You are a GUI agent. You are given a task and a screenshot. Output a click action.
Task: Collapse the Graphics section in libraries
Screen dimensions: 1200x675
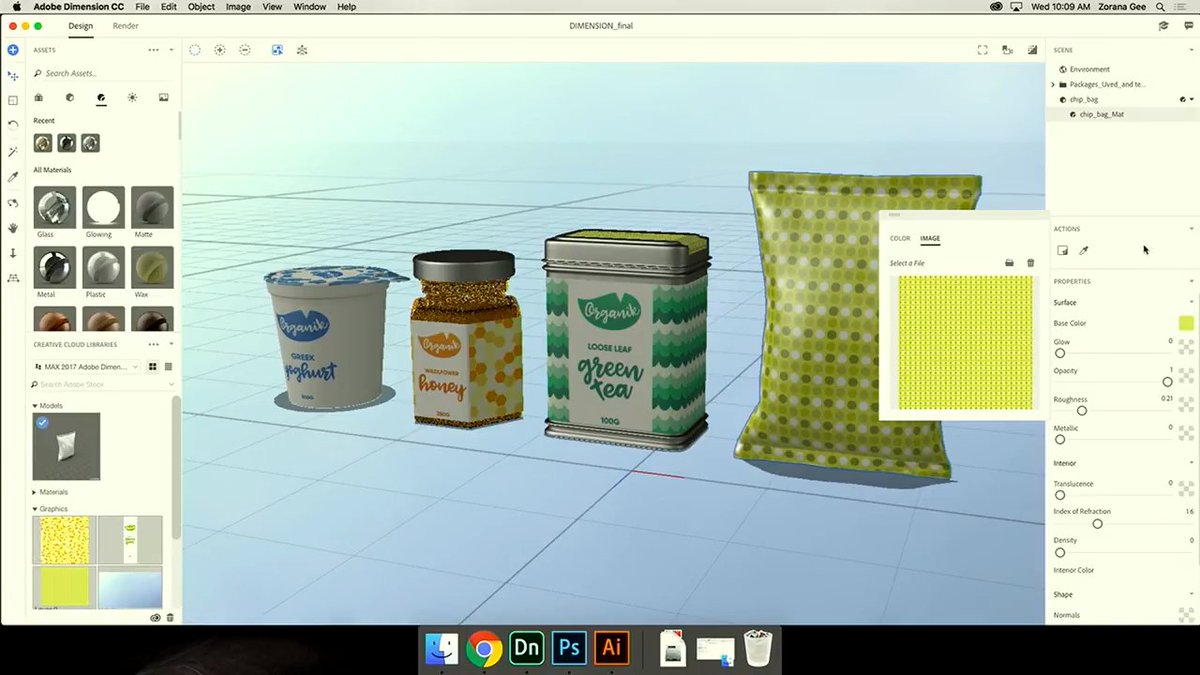point(35,509)
